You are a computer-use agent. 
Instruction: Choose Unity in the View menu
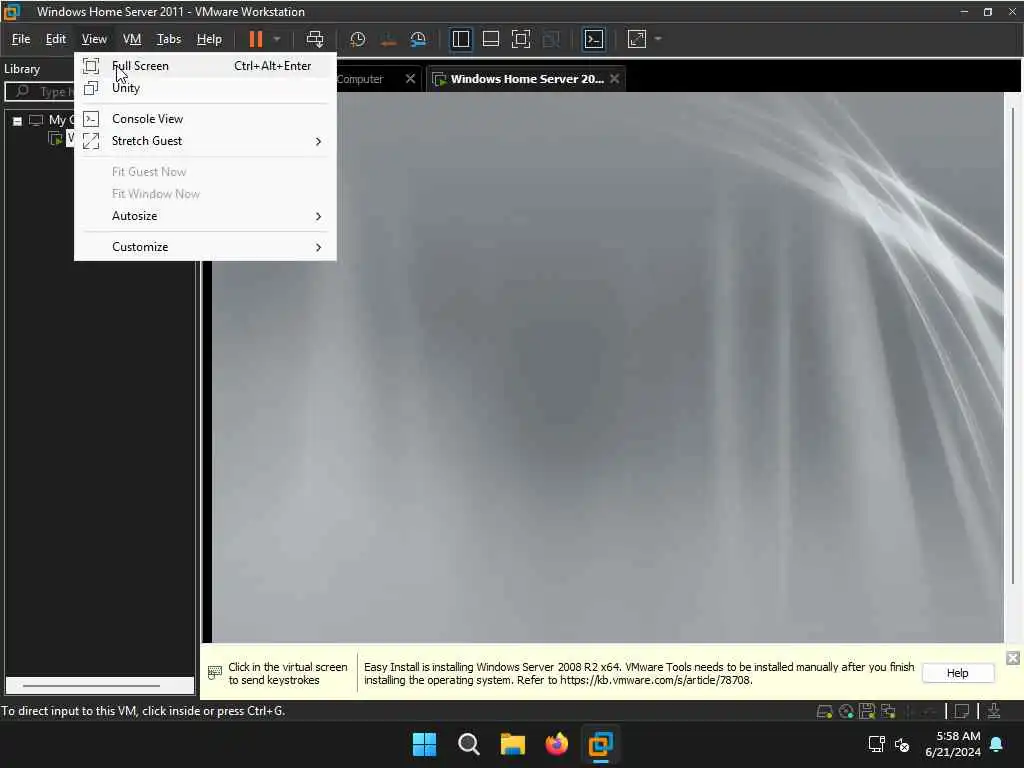click(205, 88)
